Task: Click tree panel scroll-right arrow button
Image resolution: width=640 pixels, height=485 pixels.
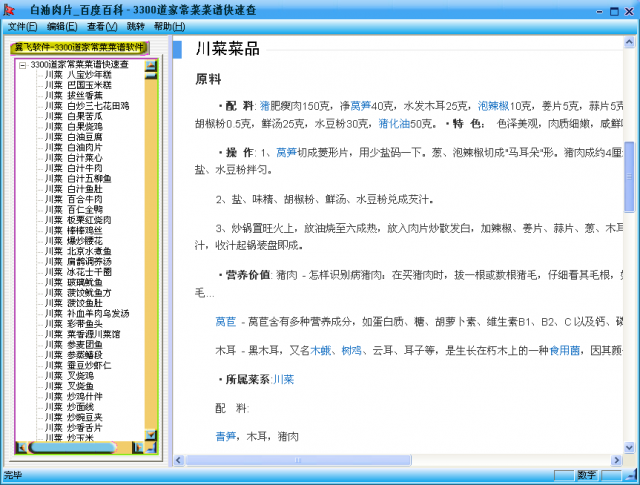Action: pos(139,447)
